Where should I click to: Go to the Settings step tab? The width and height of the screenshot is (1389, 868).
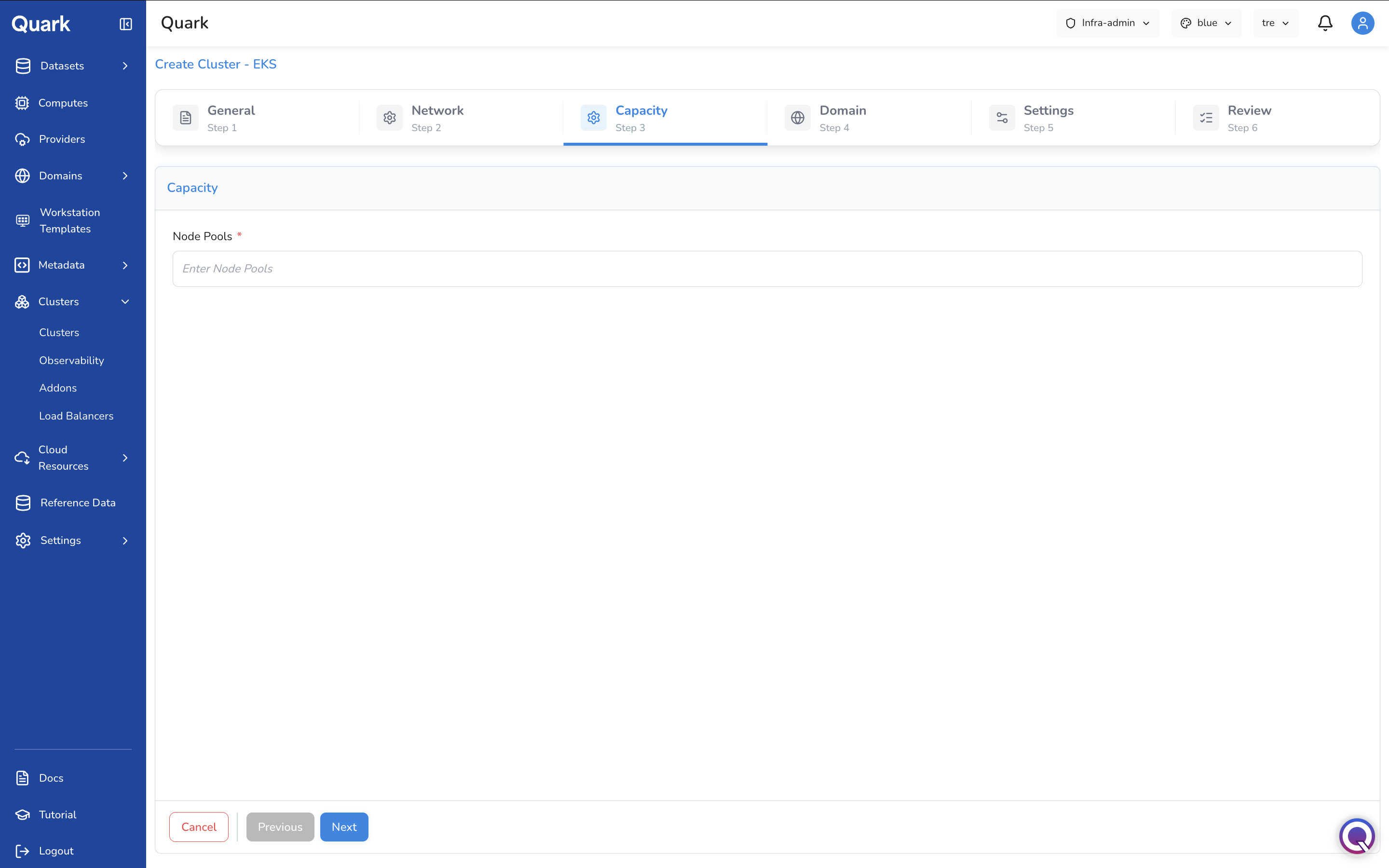[1073, 118]
